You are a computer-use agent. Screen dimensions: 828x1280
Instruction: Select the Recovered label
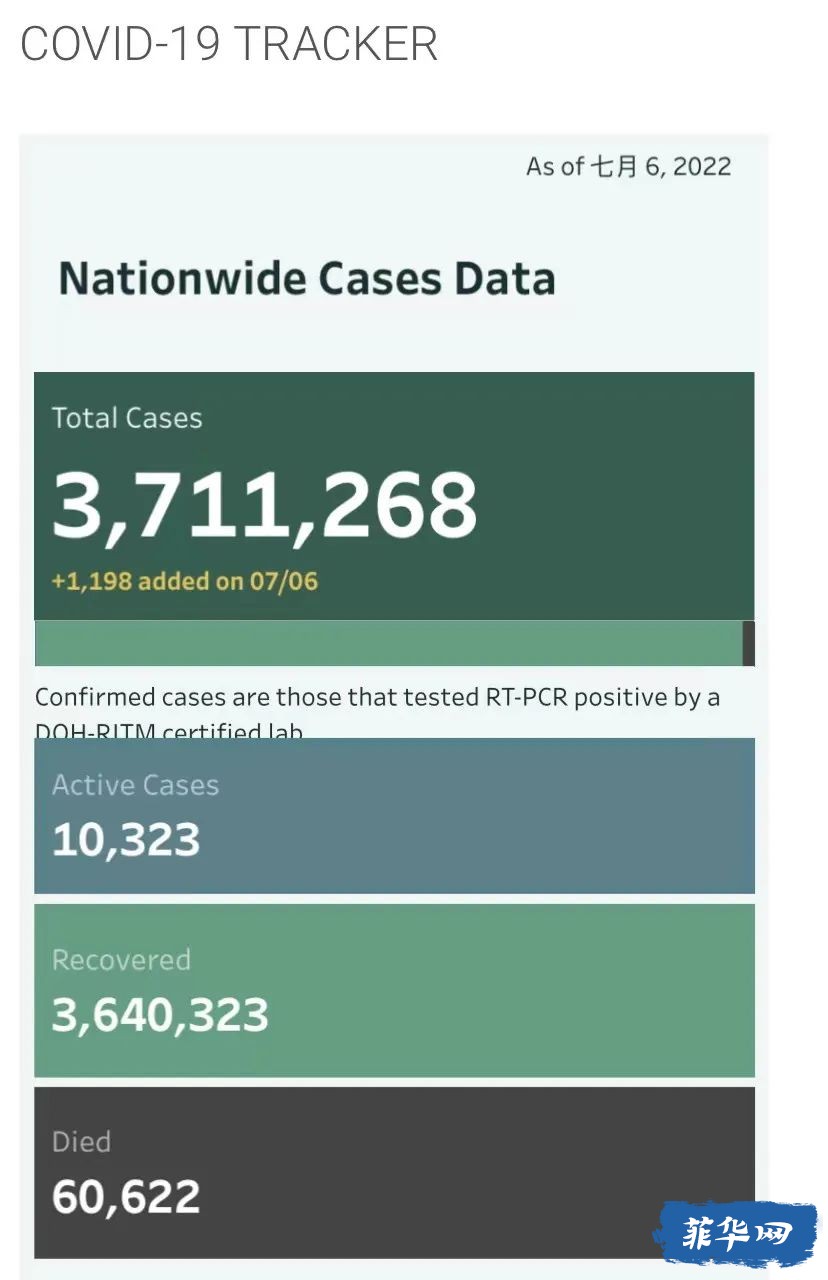(x=121, y=960)
